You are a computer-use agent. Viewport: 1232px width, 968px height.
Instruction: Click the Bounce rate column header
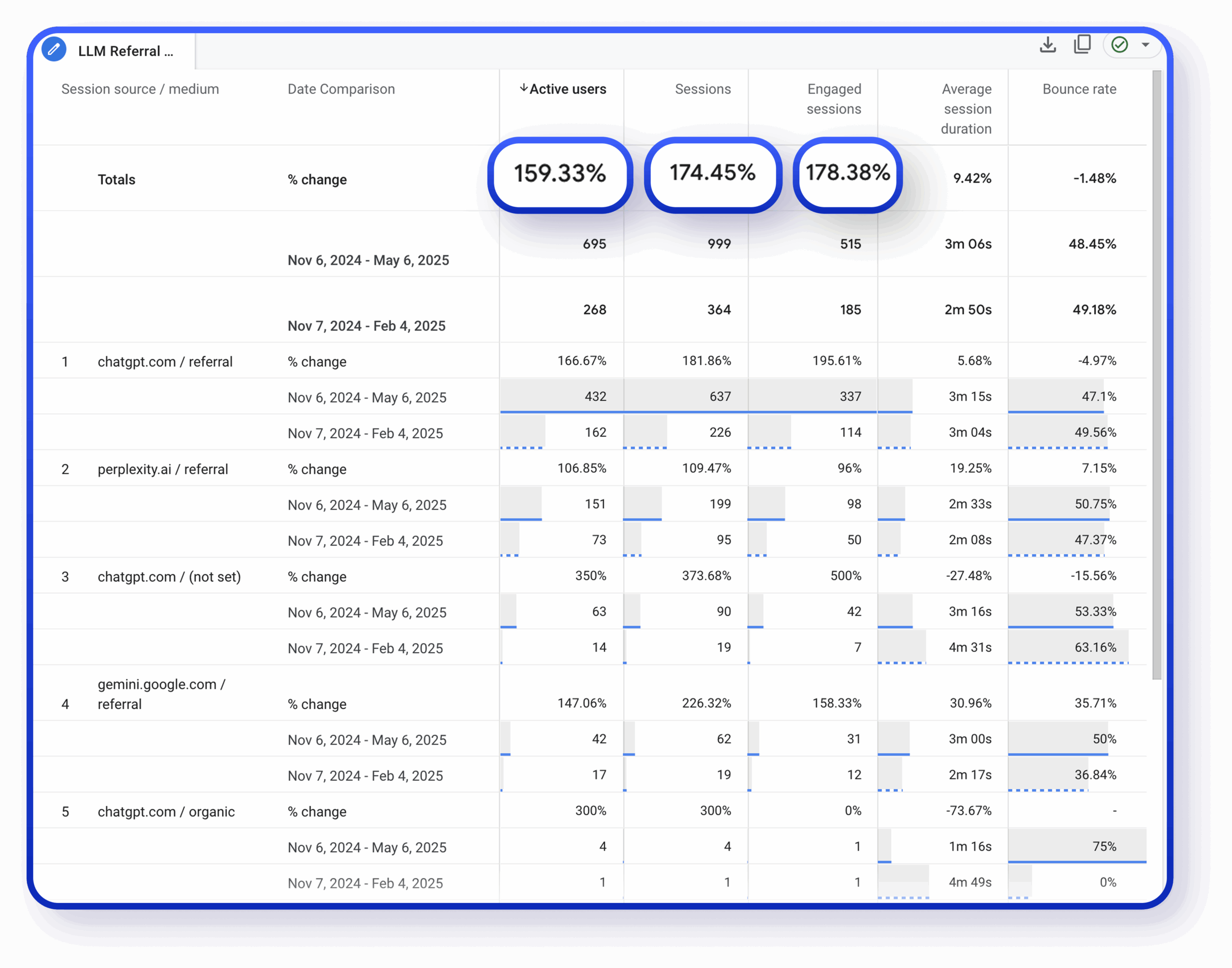[x=1079, y=89]
